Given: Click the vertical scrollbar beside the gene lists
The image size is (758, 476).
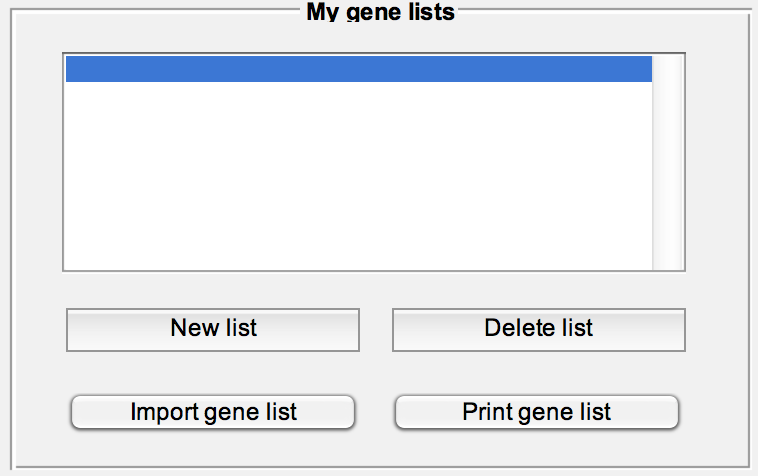Looking at the screenshot, I should tap(667, 162).
